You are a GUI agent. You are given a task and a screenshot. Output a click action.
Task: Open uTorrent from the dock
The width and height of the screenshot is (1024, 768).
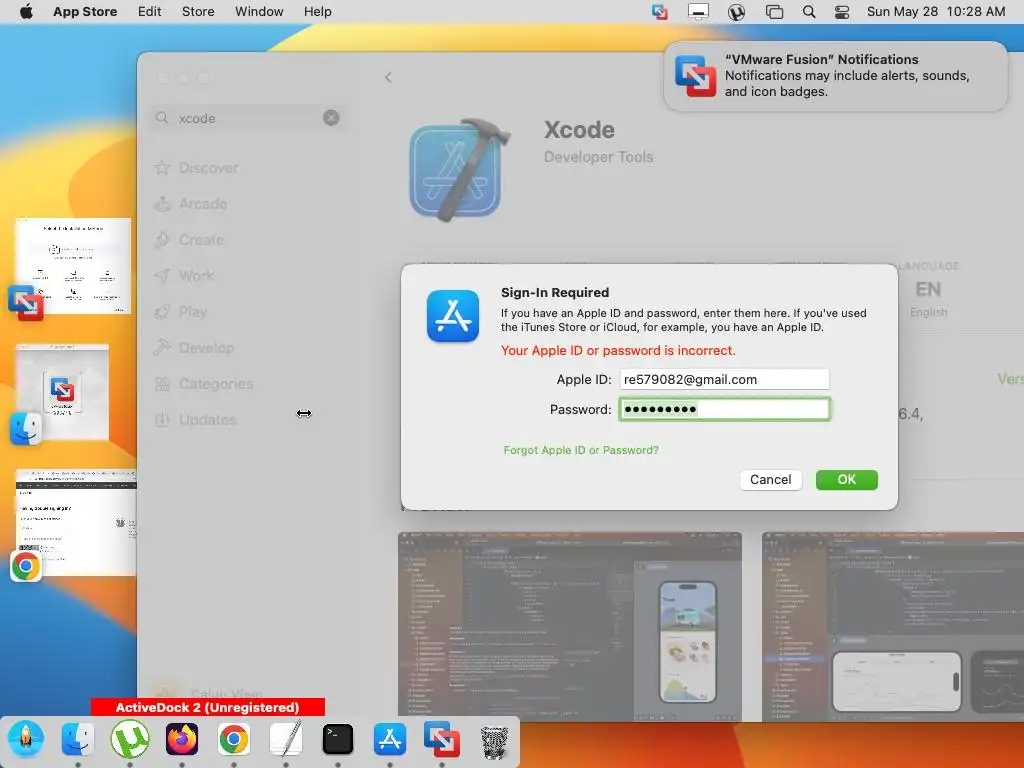click(x=130, y=739)
